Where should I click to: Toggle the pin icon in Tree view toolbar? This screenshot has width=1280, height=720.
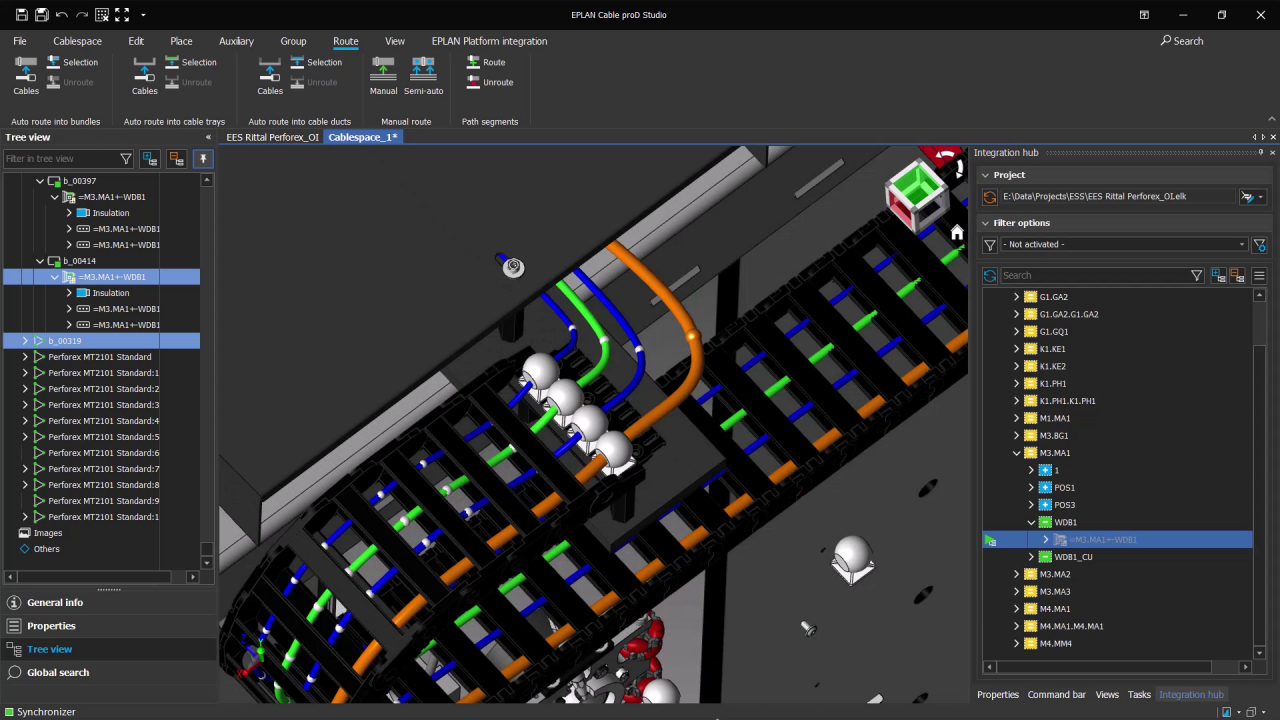coord(203,158)
